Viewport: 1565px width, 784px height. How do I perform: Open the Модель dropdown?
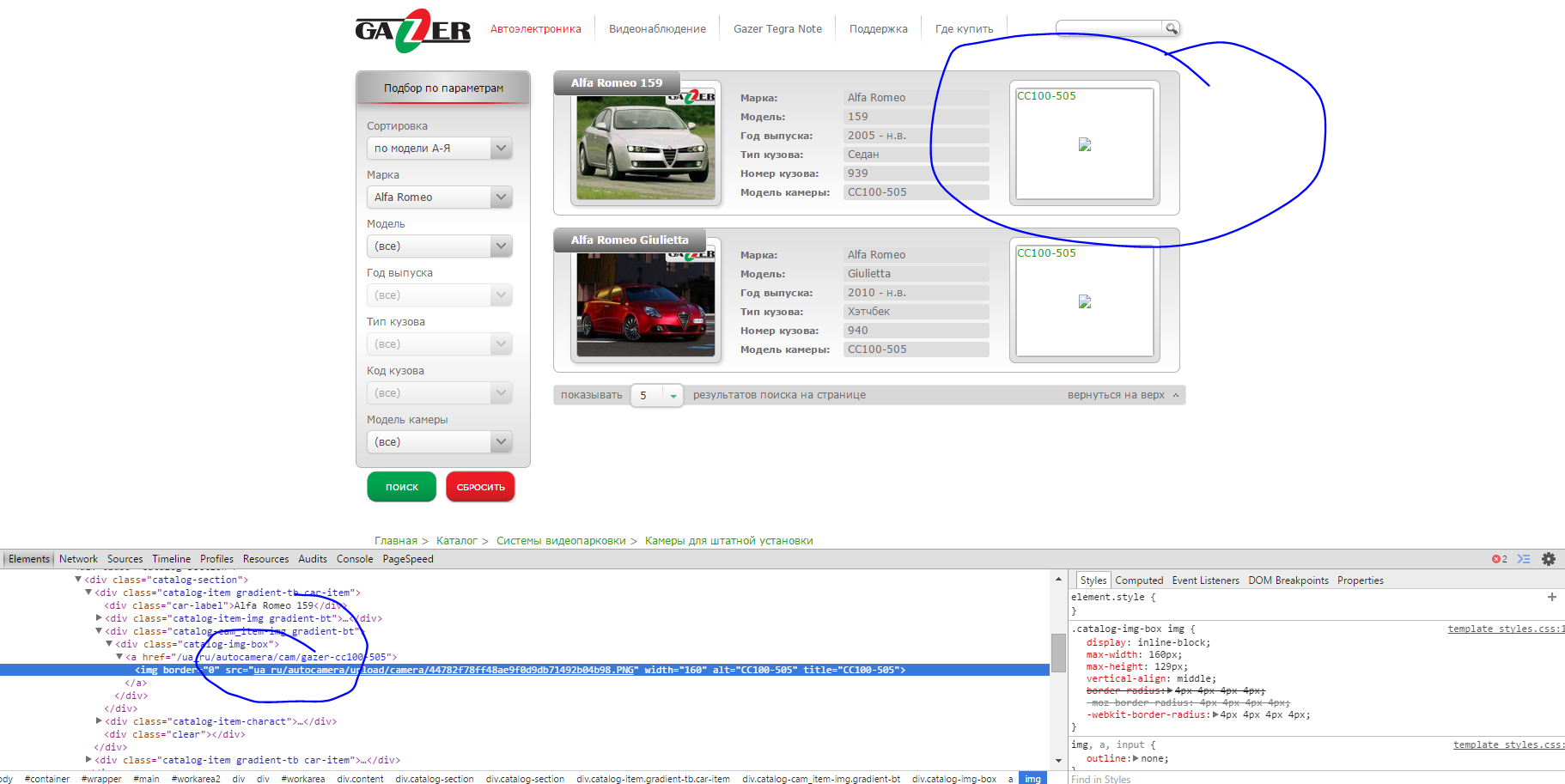[x=440, y=246]
